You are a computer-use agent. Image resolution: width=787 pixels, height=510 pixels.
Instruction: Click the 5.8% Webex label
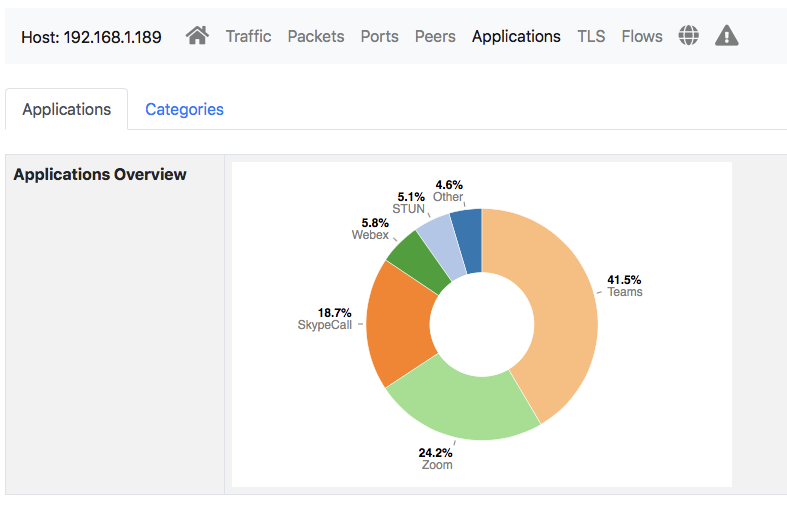tap(370, 229)
